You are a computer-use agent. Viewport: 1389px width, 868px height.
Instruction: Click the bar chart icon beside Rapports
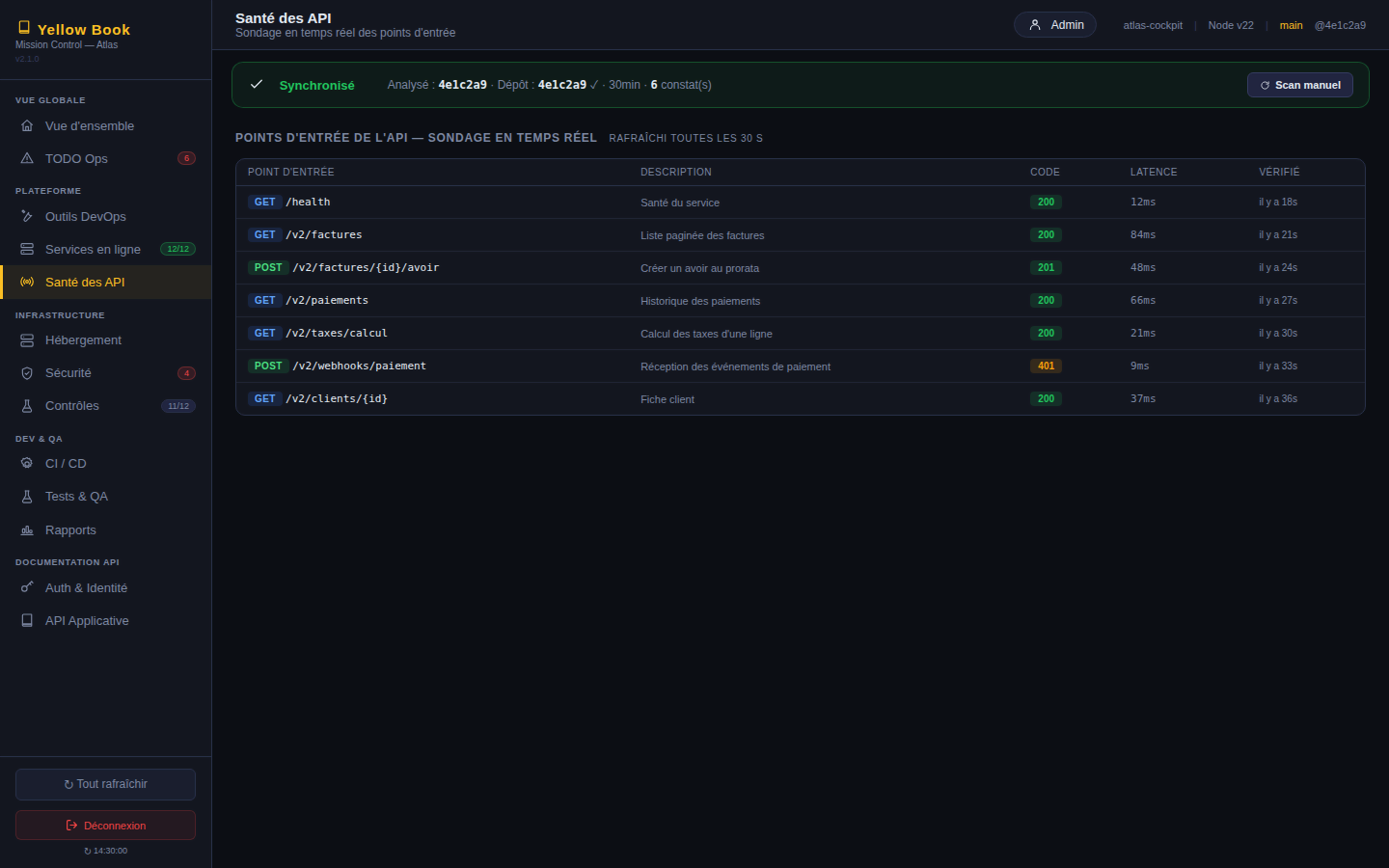[x=27, y=529]
